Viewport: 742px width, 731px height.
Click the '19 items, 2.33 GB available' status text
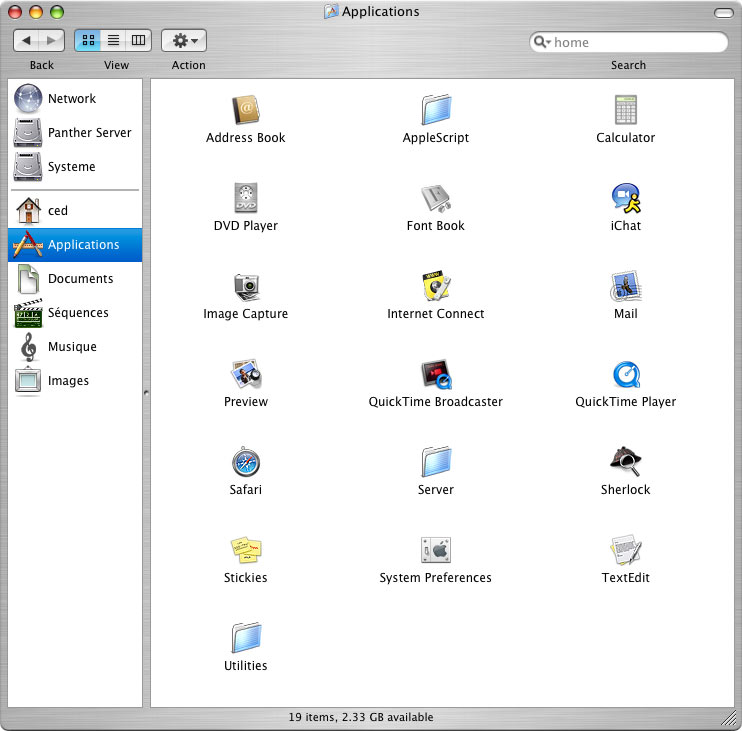[361, 717]
